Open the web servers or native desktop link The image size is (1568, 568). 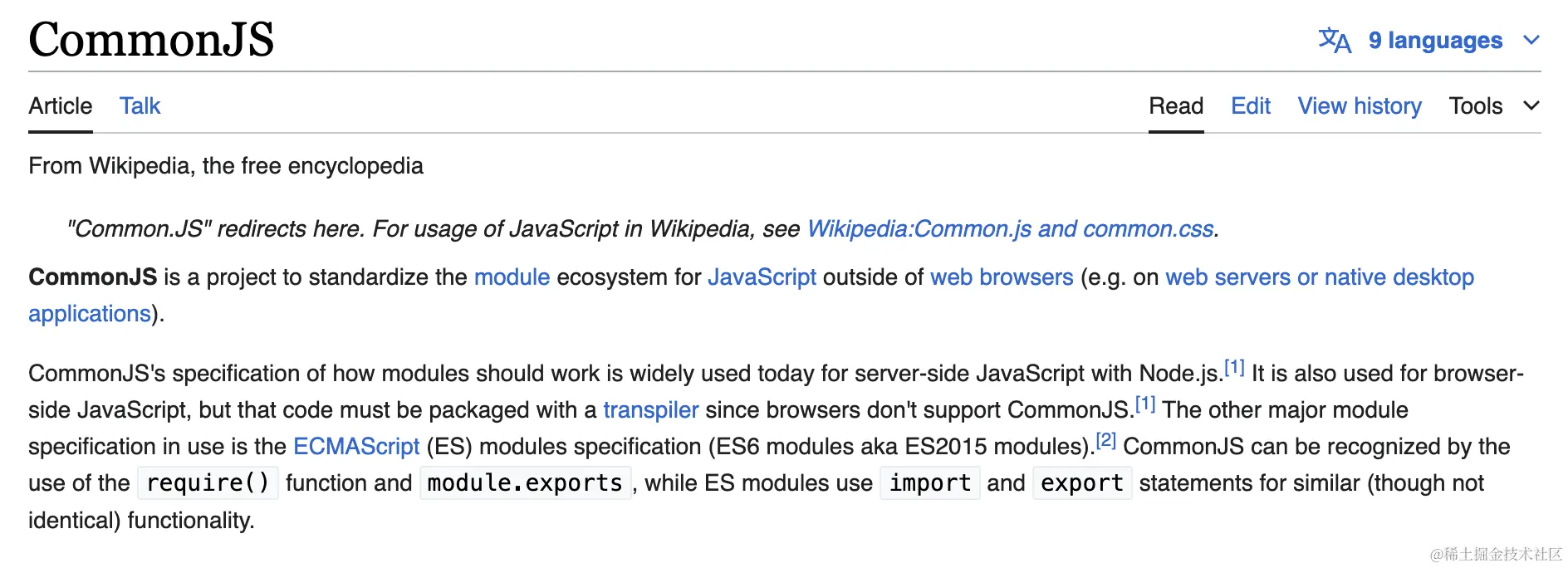pos(1320,277)
